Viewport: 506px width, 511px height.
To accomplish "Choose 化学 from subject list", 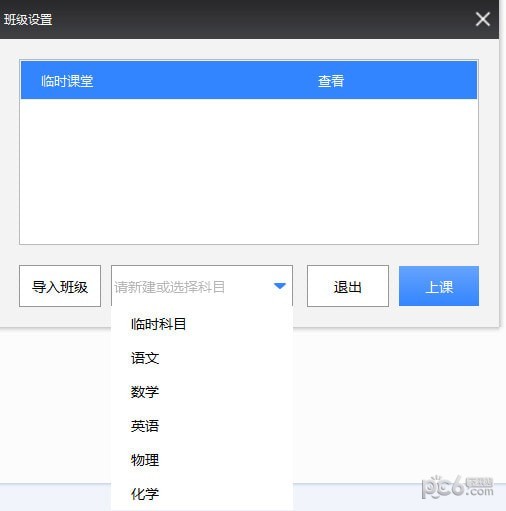I will tap(202, 494).
